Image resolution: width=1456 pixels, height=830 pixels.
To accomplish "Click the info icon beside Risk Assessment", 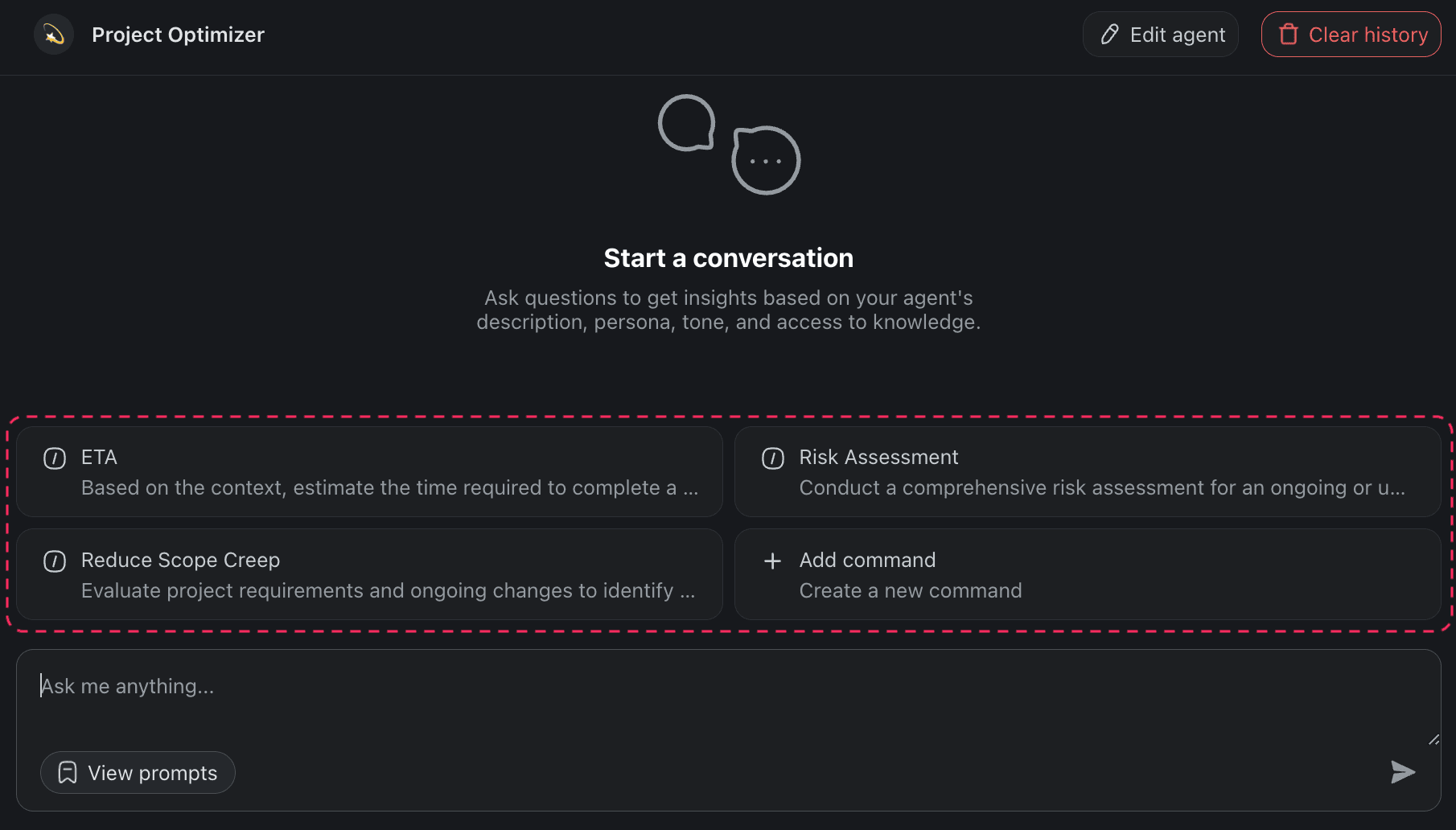I will pos(772,458).
